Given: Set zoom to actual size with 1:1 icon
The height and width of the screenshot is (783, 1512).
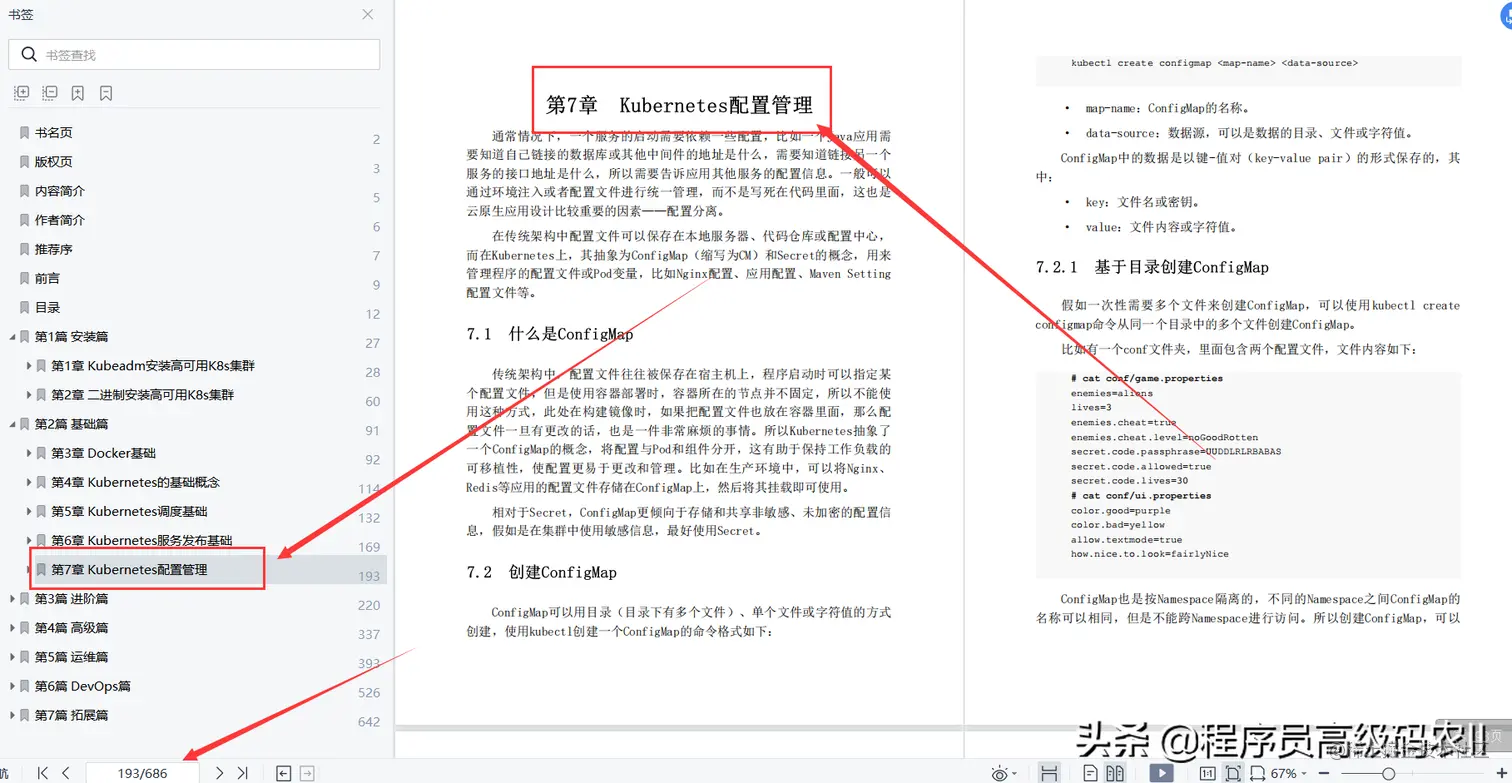Looking at the screenshot, I should point(1208,772).
